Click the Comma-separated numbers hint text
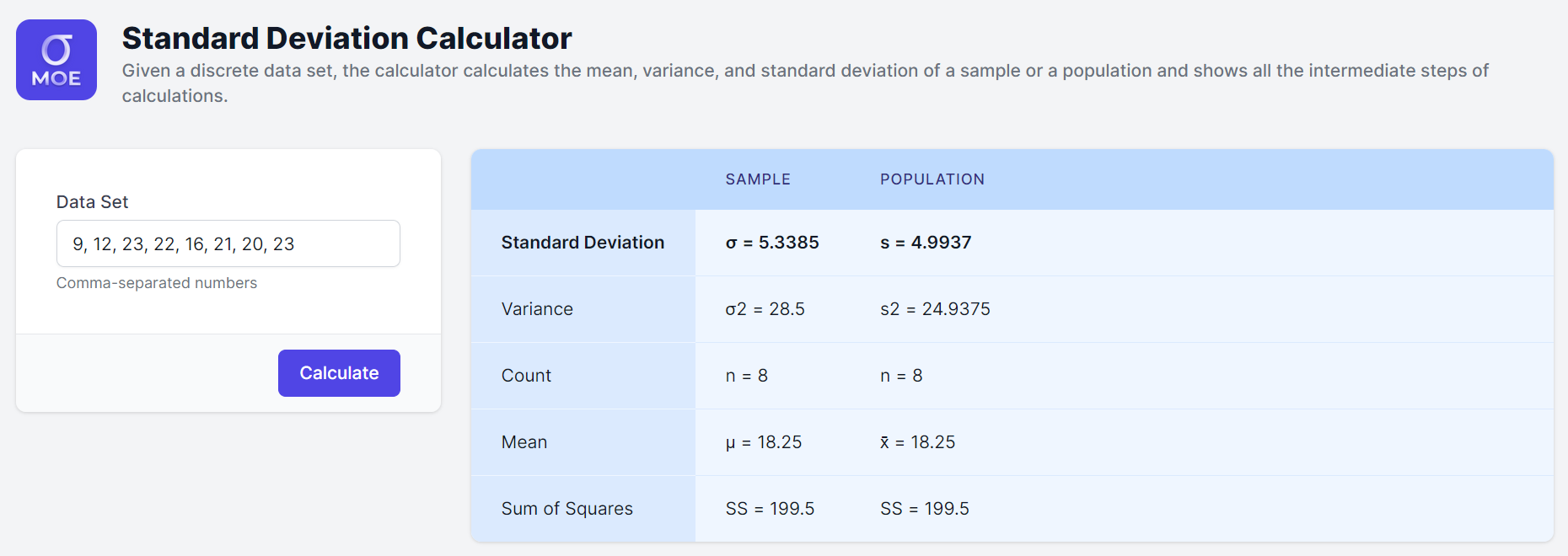1568x556 pixels. tap(157, 283)
